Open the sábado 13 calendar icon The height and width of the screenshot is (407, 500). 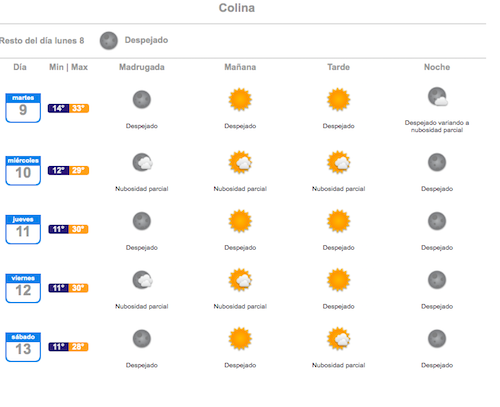tap(23, 347)
